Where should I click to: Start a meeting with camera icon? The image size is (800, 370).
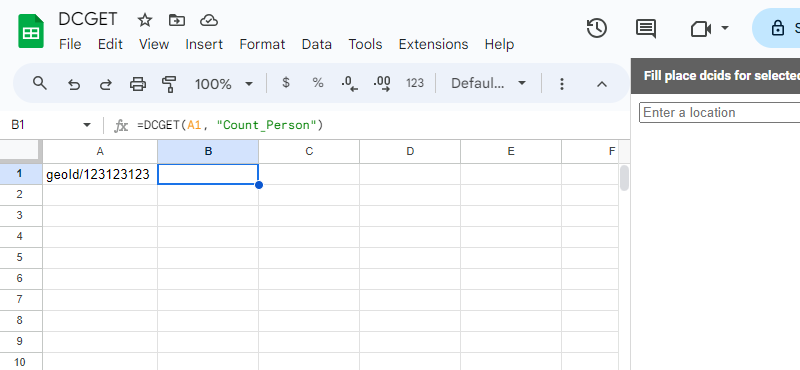[701, 29]
